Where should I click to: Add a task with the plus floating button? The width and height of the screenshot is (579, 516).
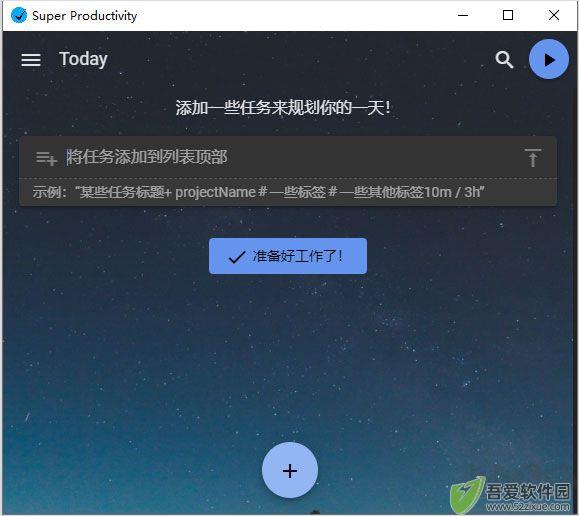pos(290,470)
